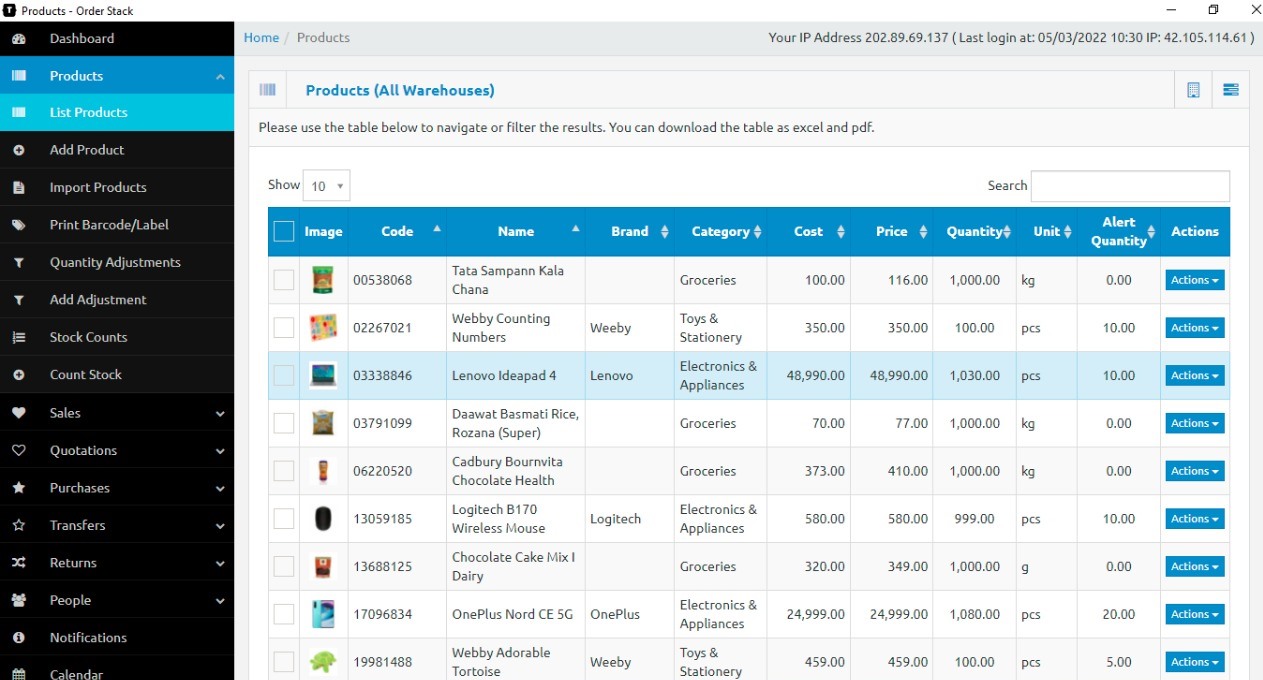Click the Count Stock plus icon
1263x680 pixels.
pos(18,375)
